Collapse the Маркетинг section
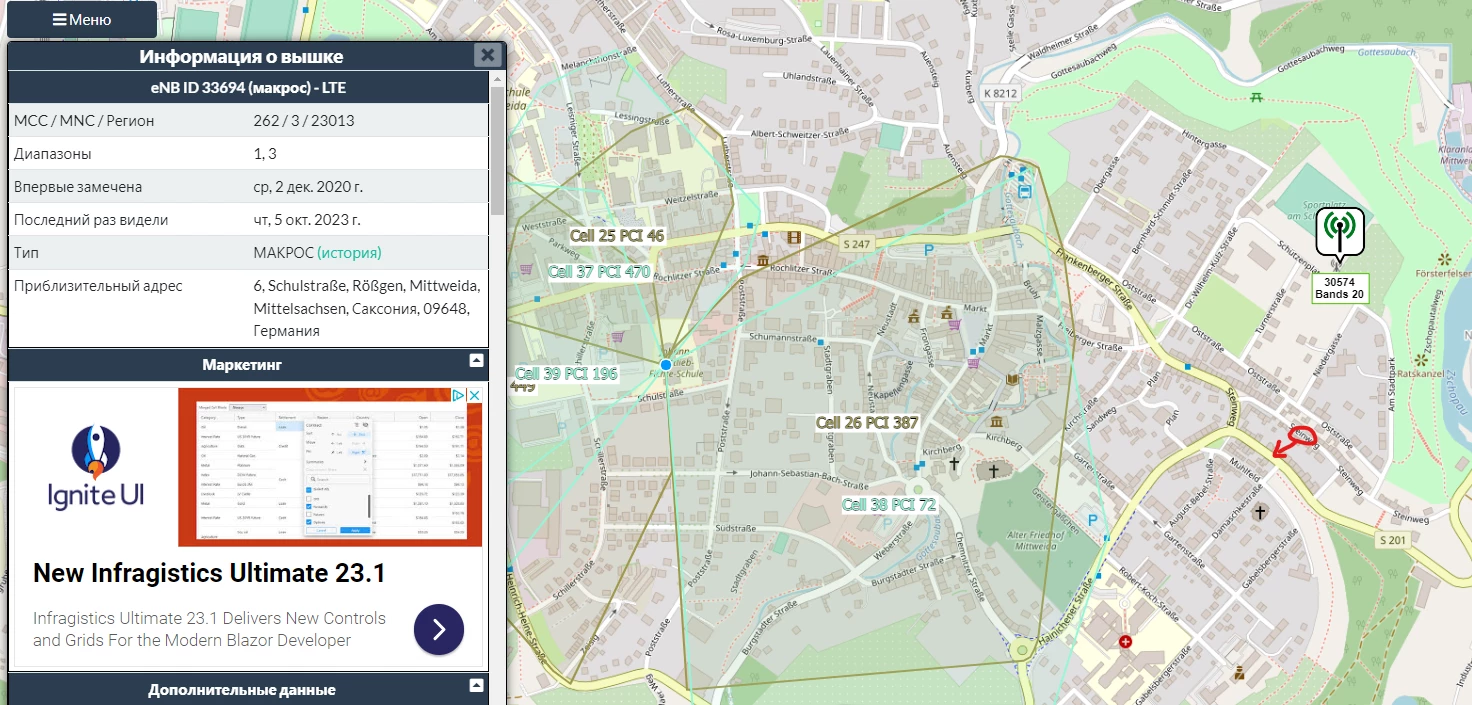Viewport: 1472px width, 705px height. coord(477,360)
